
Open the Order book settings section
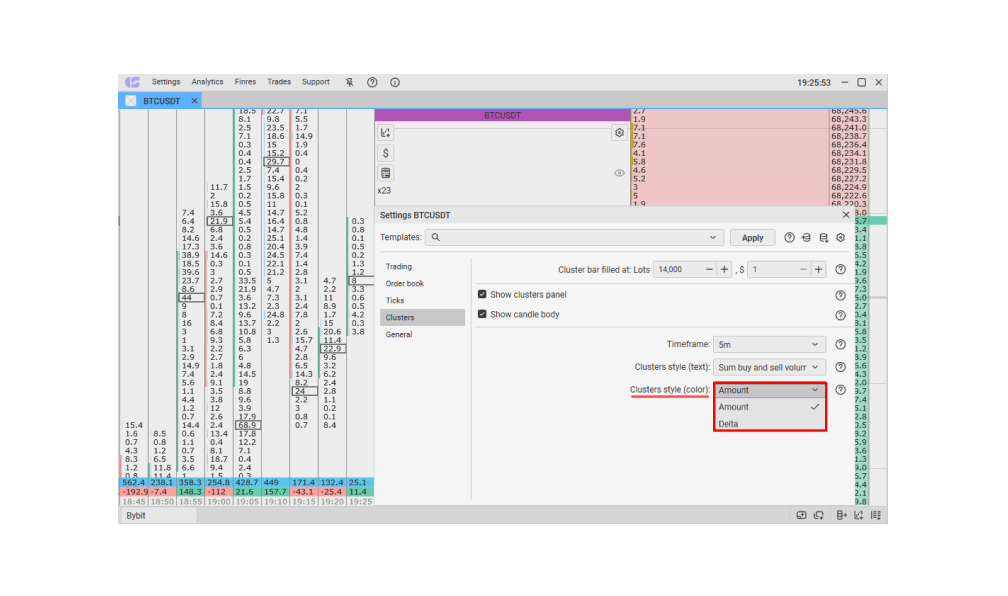pyautogui.click(x=422, y=284)
